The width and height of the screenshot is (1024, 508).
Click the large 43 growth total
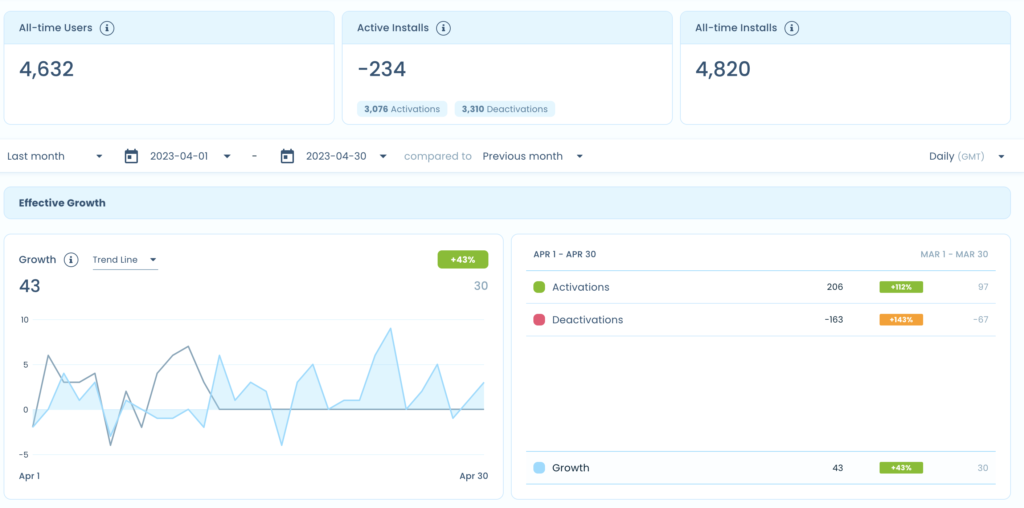click(29, 286)
